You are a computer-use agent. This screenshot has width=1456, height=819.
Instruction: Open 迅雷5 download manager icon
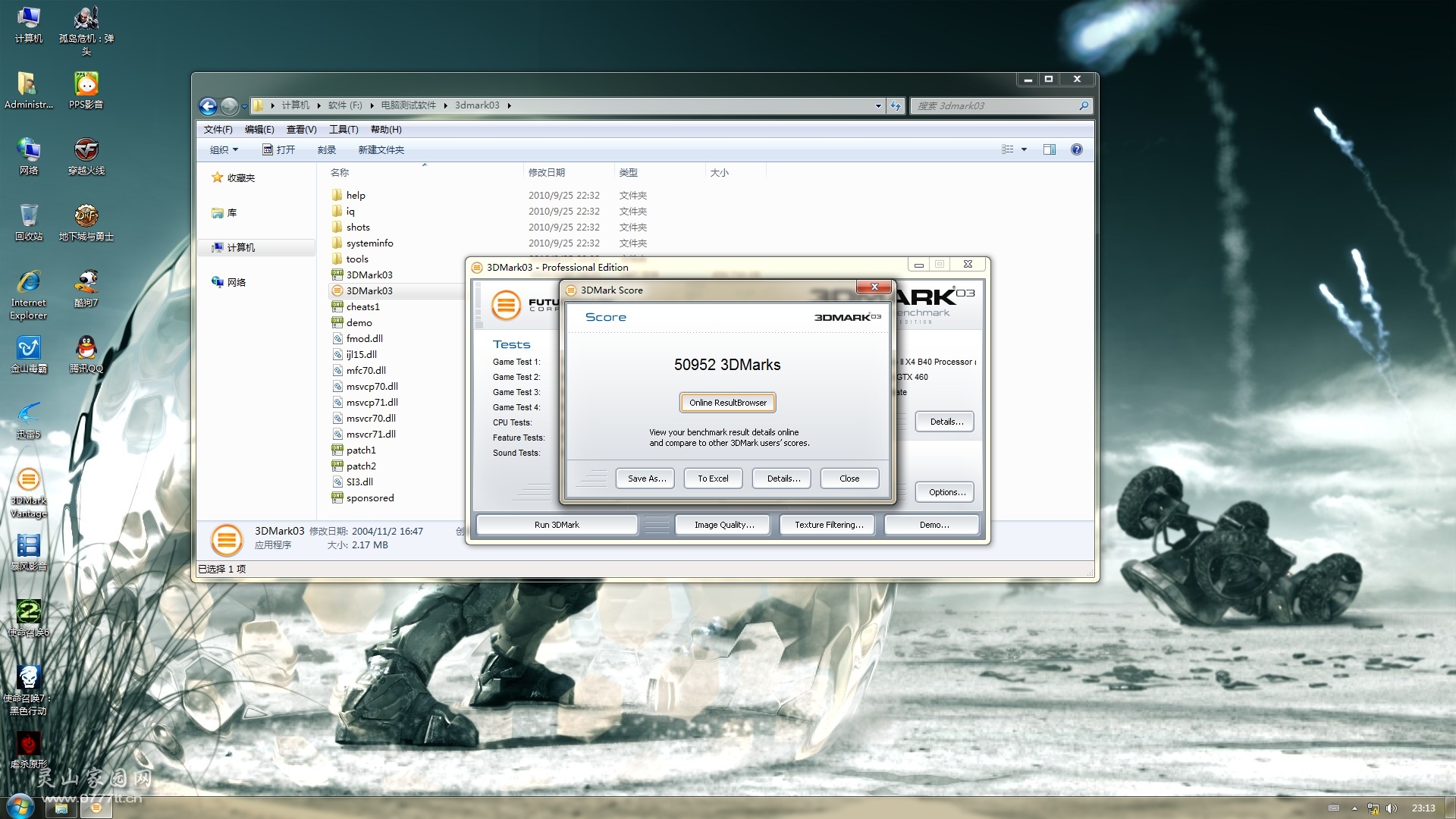28,420
